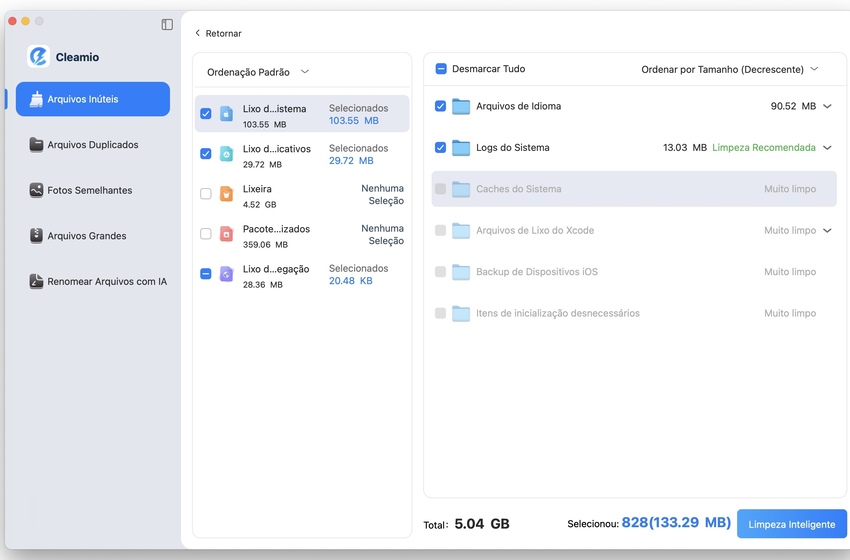Click the total 5.04 GB value
Image resolution: width=850 pixels, height=560 pixels.
coord(482,524)
